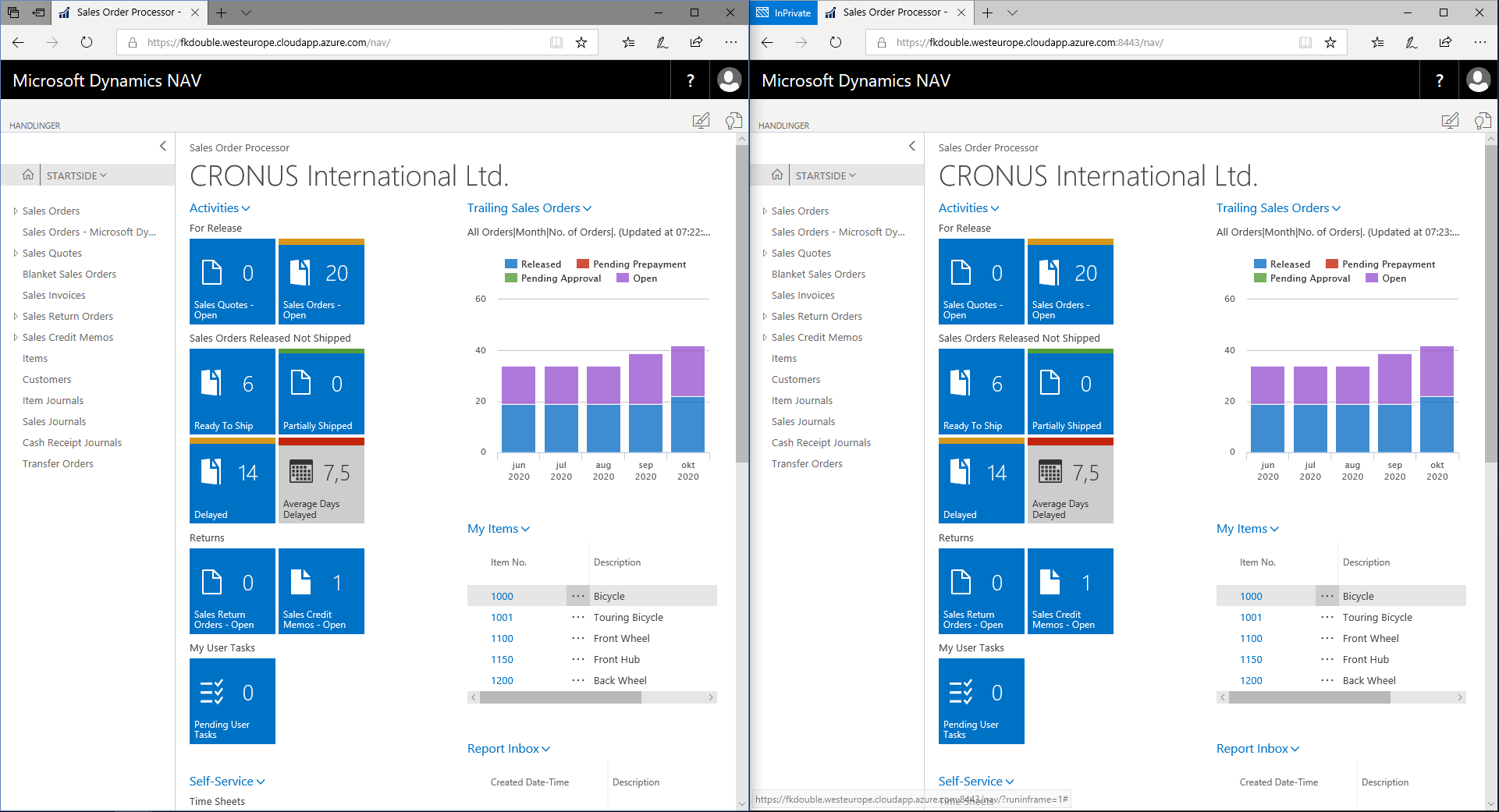The height and width of the screenshot is (812, 1499).
Task: Open the STARTSIDE dropdown menu
Action: pyautogui.click(x=76, y=175)
